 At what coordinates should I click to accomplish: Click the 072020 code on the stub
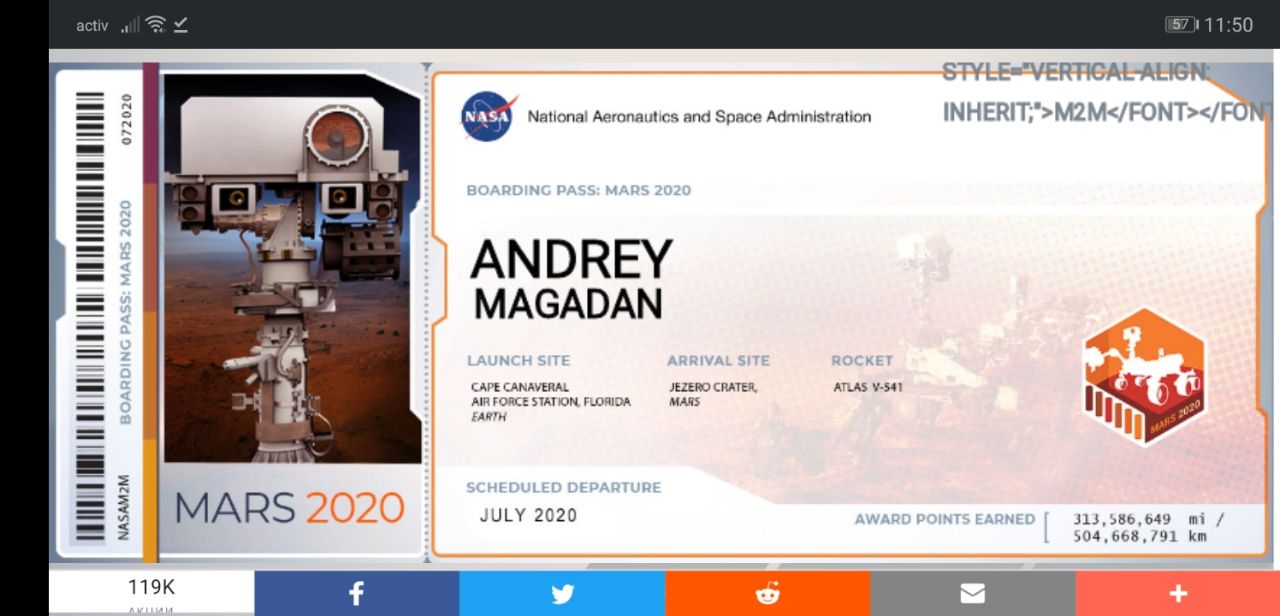point(125,119)
